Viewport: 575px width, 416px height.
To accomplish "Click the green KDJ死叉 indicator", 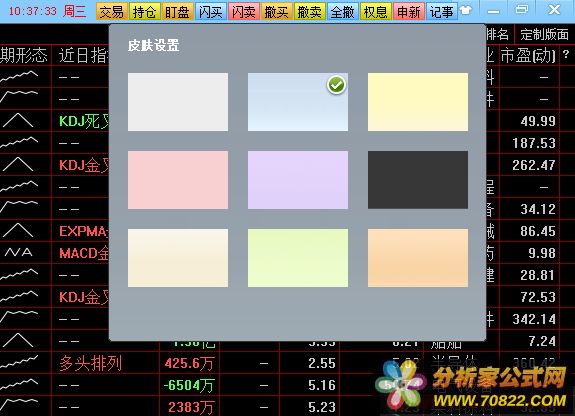I will [x=84, y=121].
